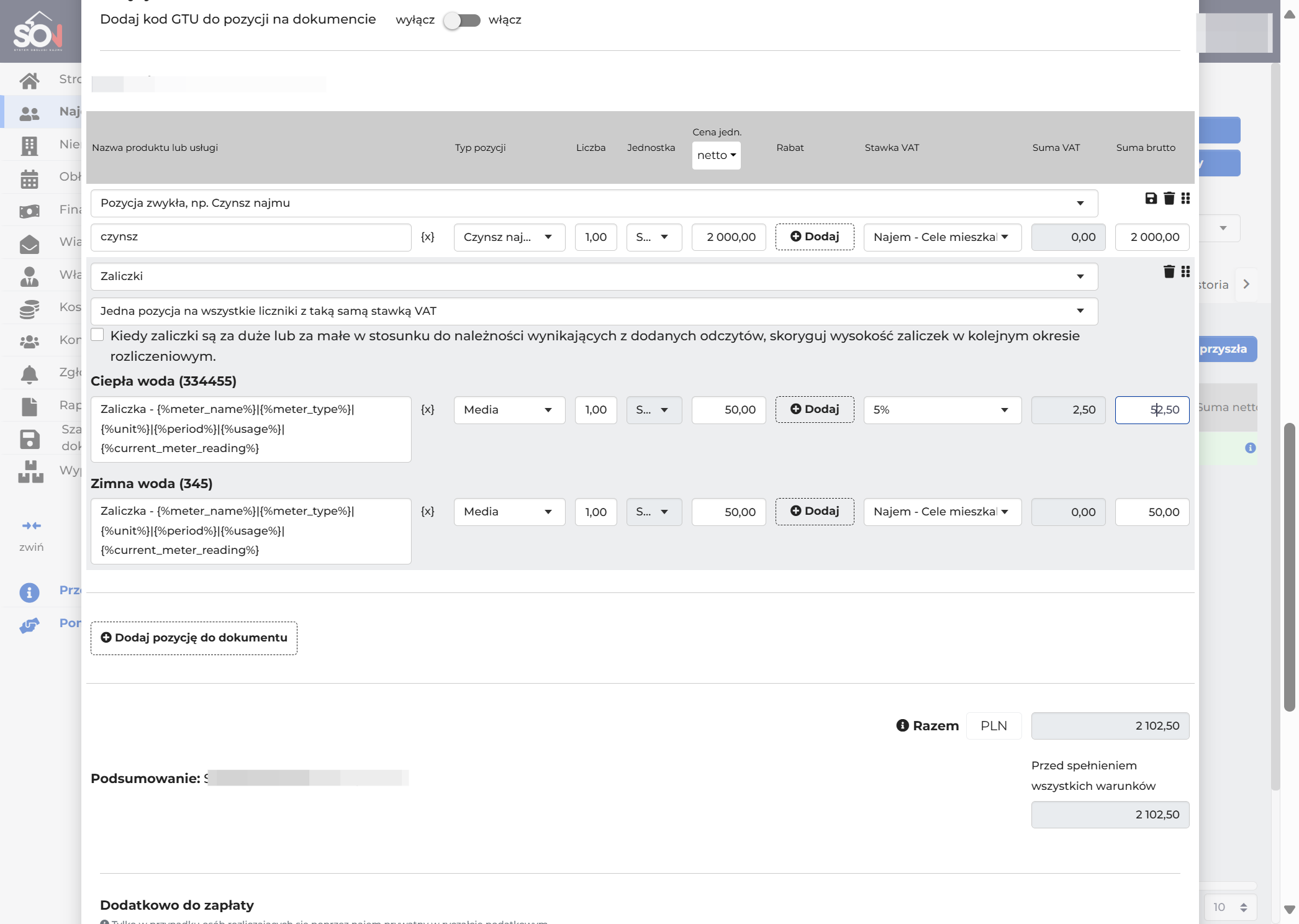The height and width of the screenshot is (924, 1299).
Task: Click the {x} variable icon next to czynsz
Action: [x=427, y=237]
